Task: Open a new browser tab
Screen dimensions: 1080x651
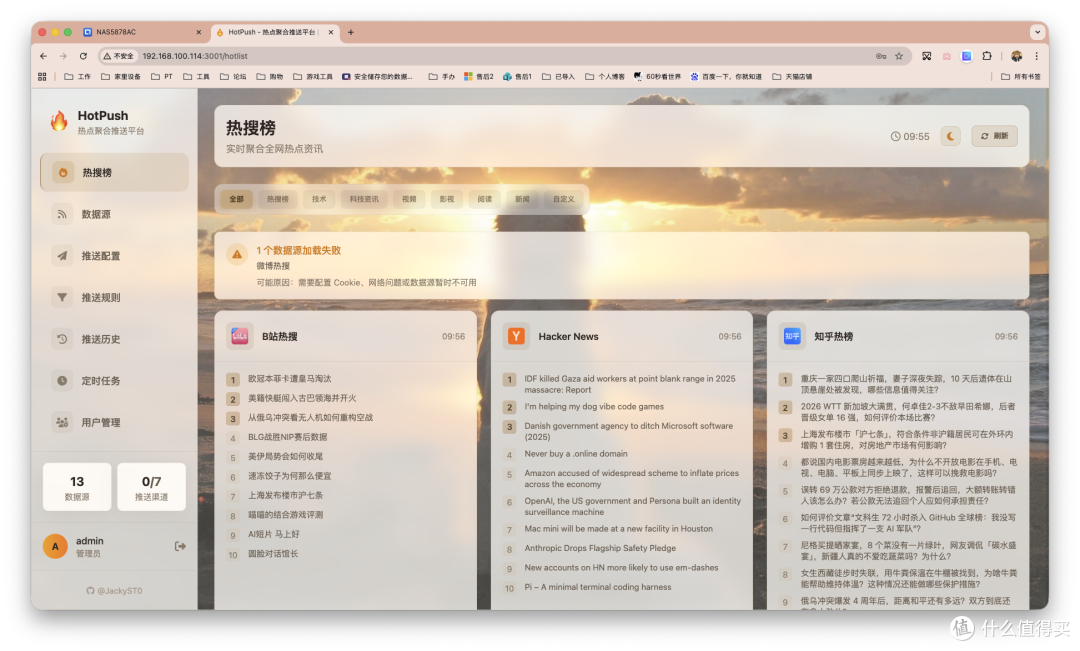Action: click(351, 32)
